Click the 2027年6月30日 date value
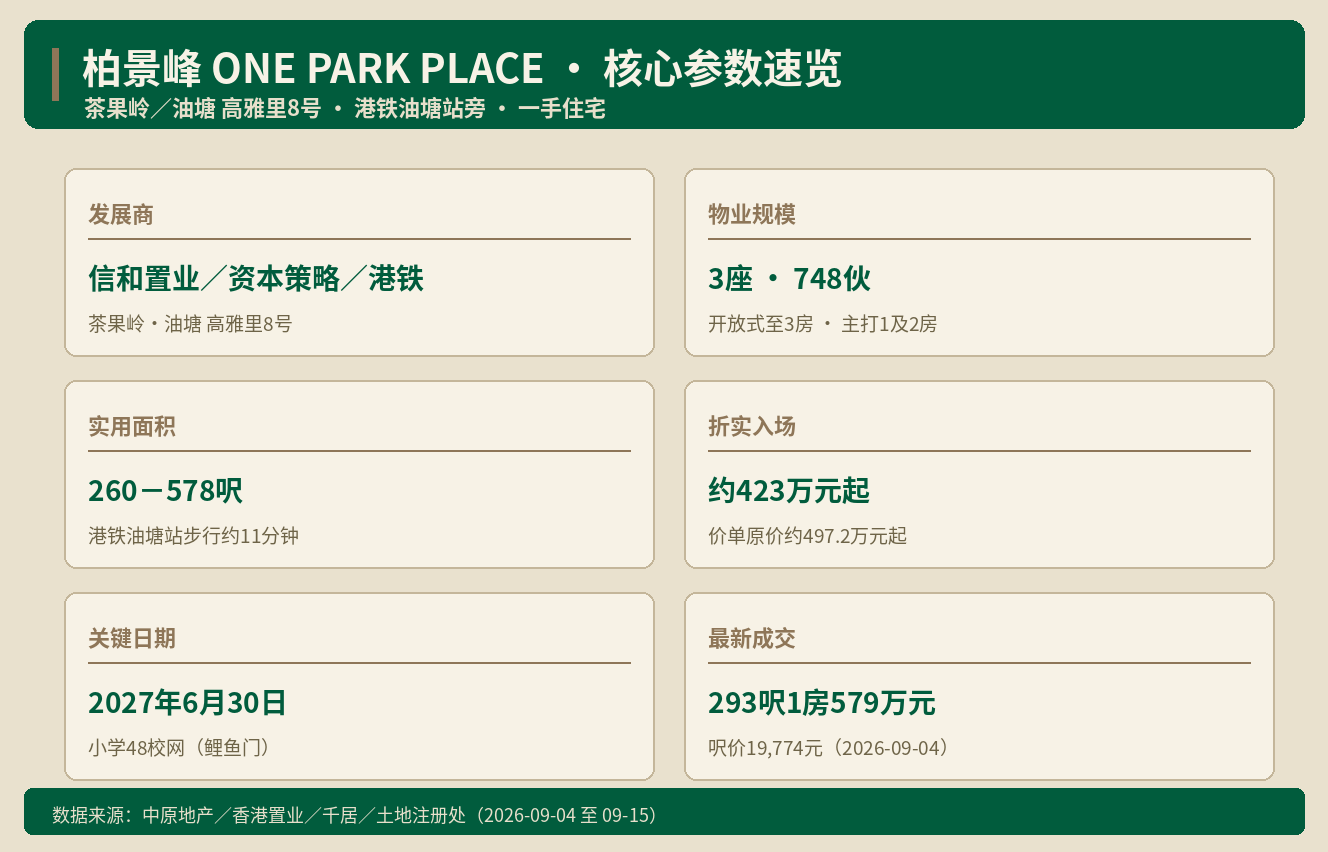 (x=187, y=703)
